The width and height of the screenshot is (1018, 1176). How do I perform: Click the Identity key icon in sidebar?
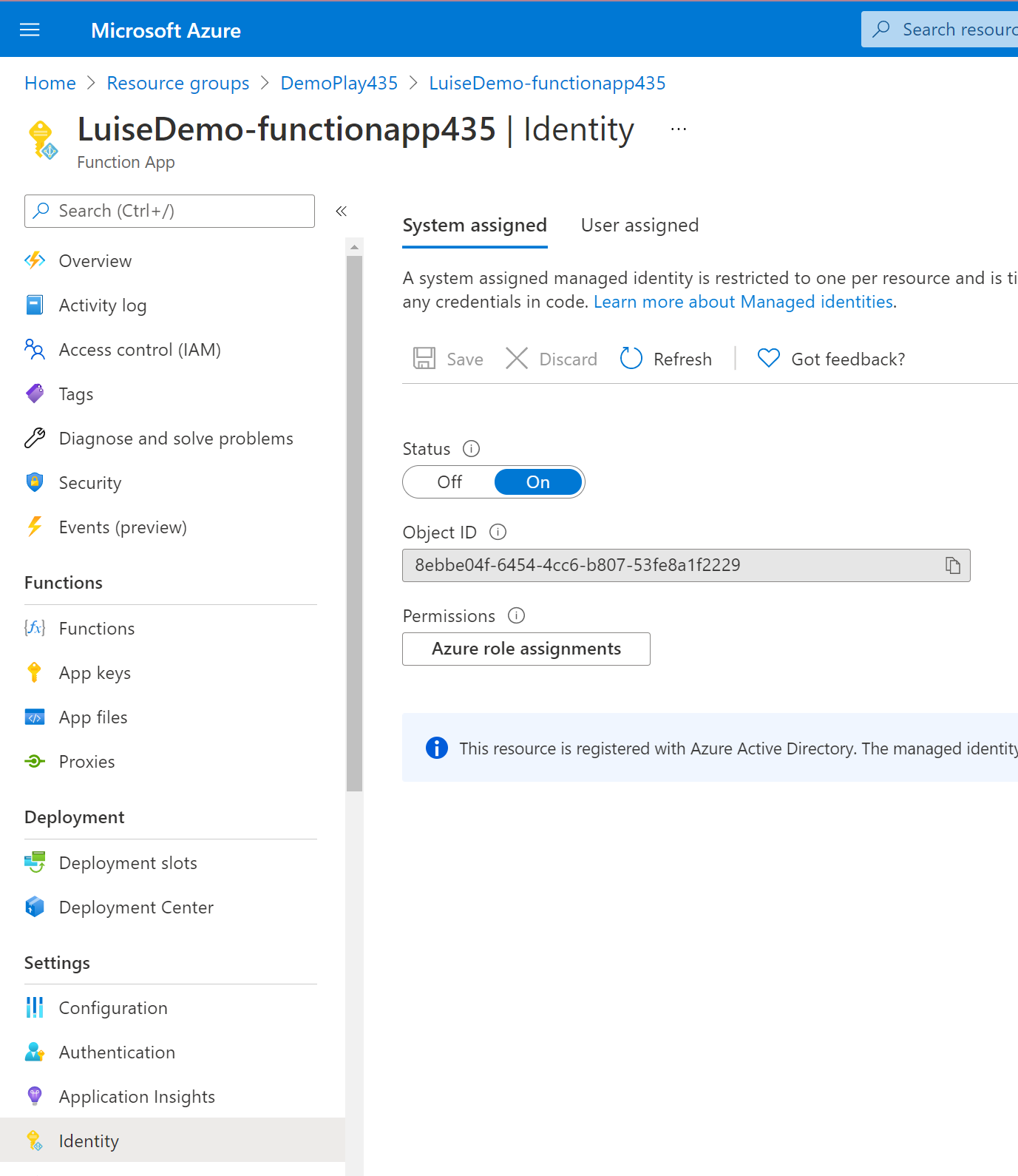pos(35,1140)
